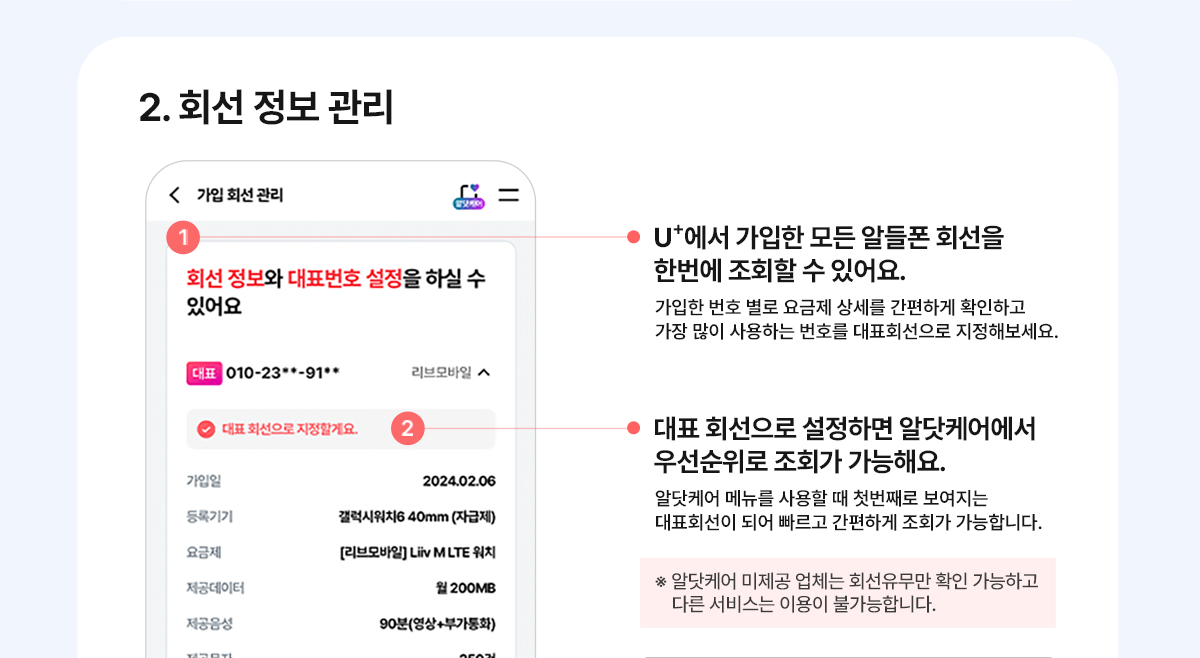Click the 알닷케어 메뉴를 사용할 때 description
The width and height of the screenshot is (1200, 658).
(x=848, y=510)
